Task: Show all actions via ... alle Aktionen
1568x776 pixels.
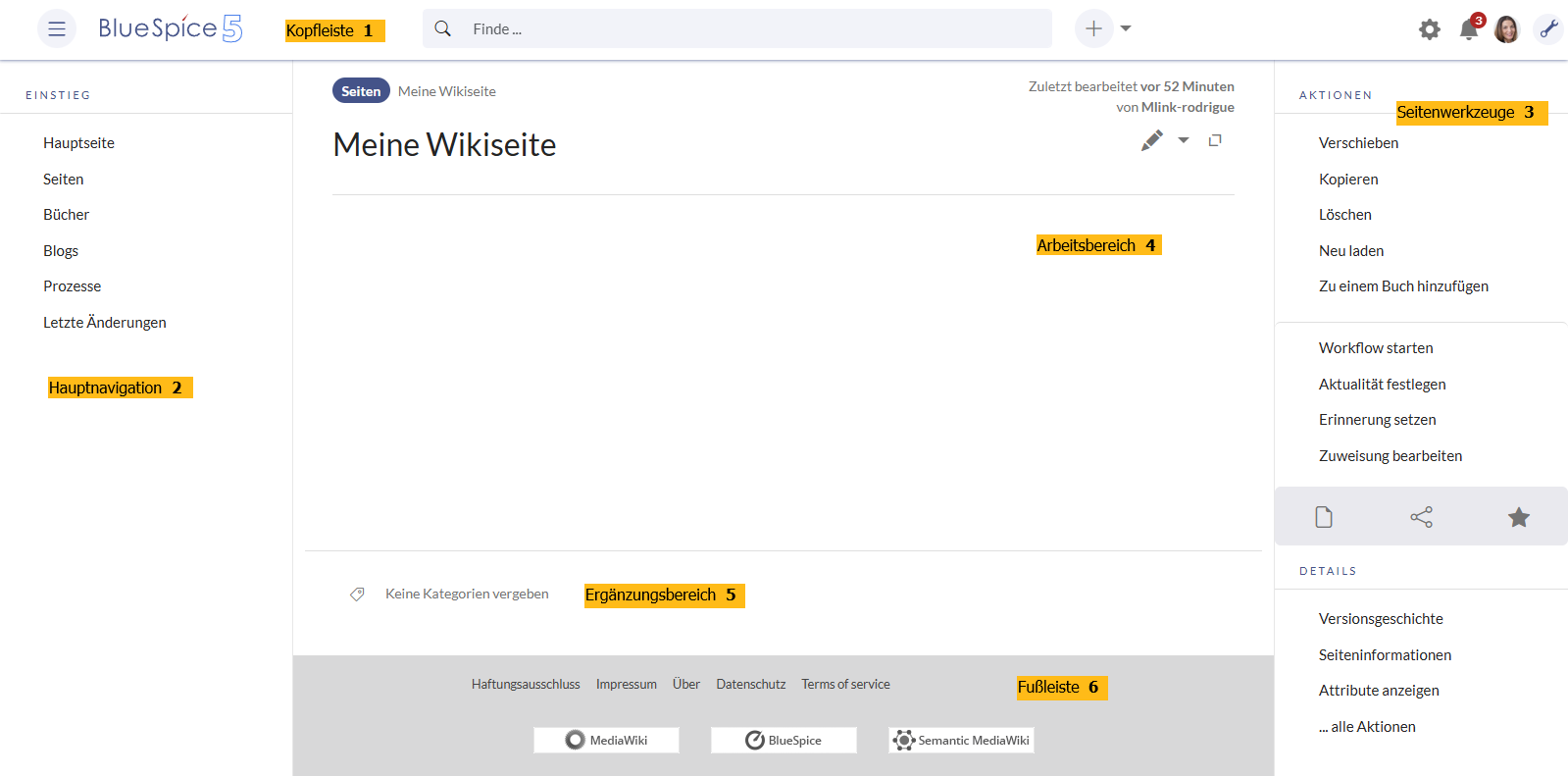Action: click(x=1367, y=726)
